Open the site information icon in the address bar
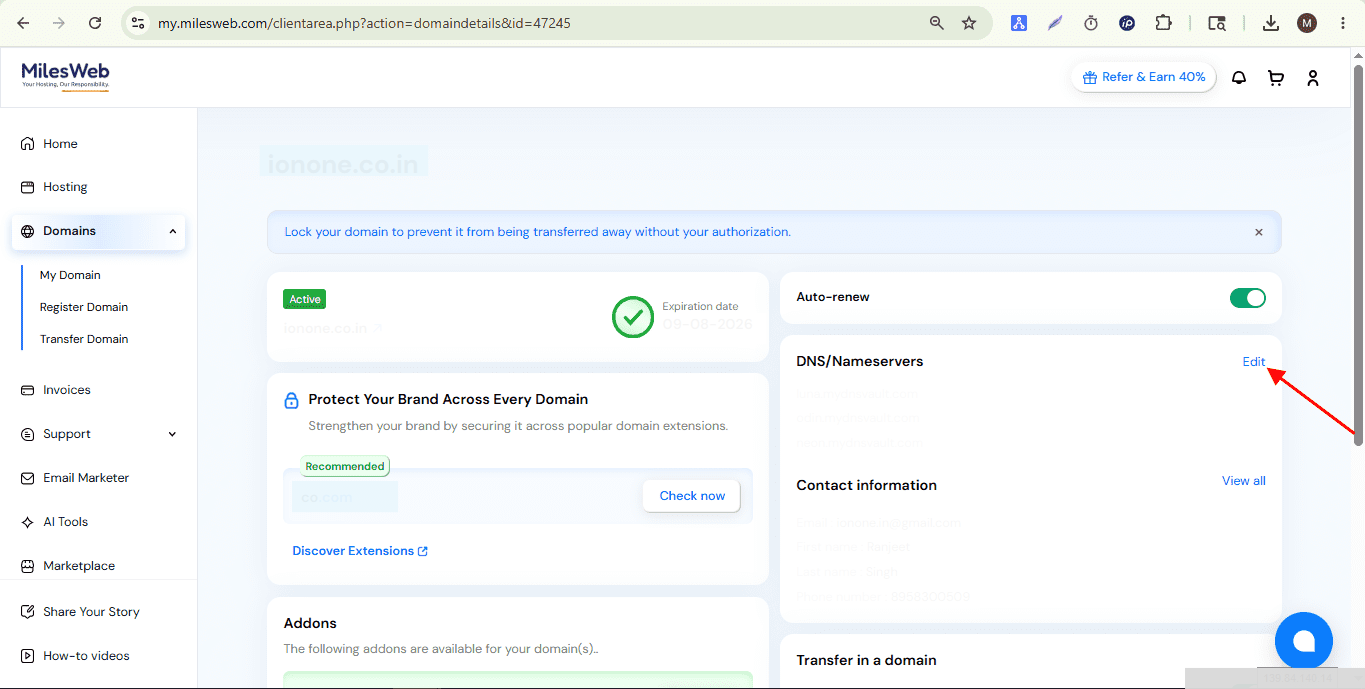This screenshot has height=689, width=1365. [138, 23]
